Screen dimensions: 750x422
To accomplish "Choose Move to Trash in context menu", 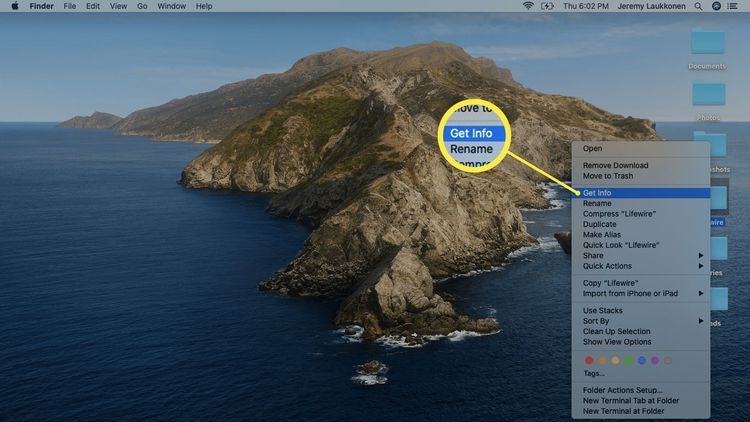I will pos(608,176).
